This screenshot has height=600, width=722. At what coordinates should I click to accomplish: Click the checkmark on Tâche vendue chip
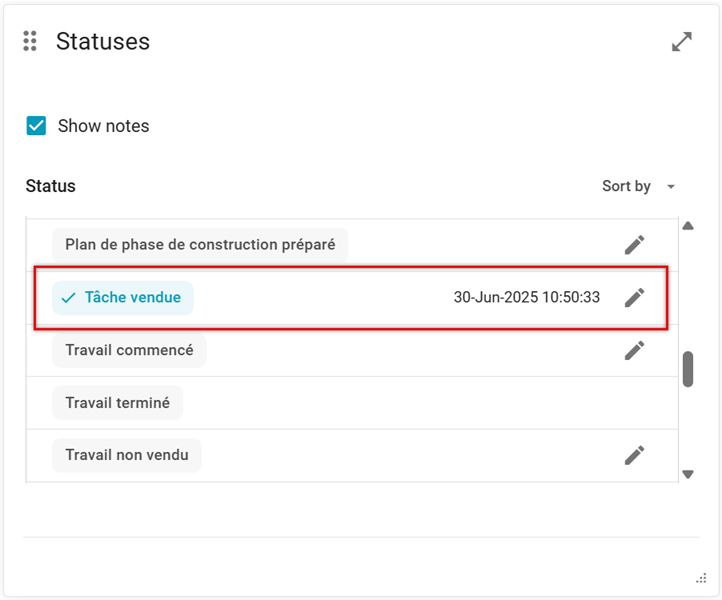coord(68,298)
